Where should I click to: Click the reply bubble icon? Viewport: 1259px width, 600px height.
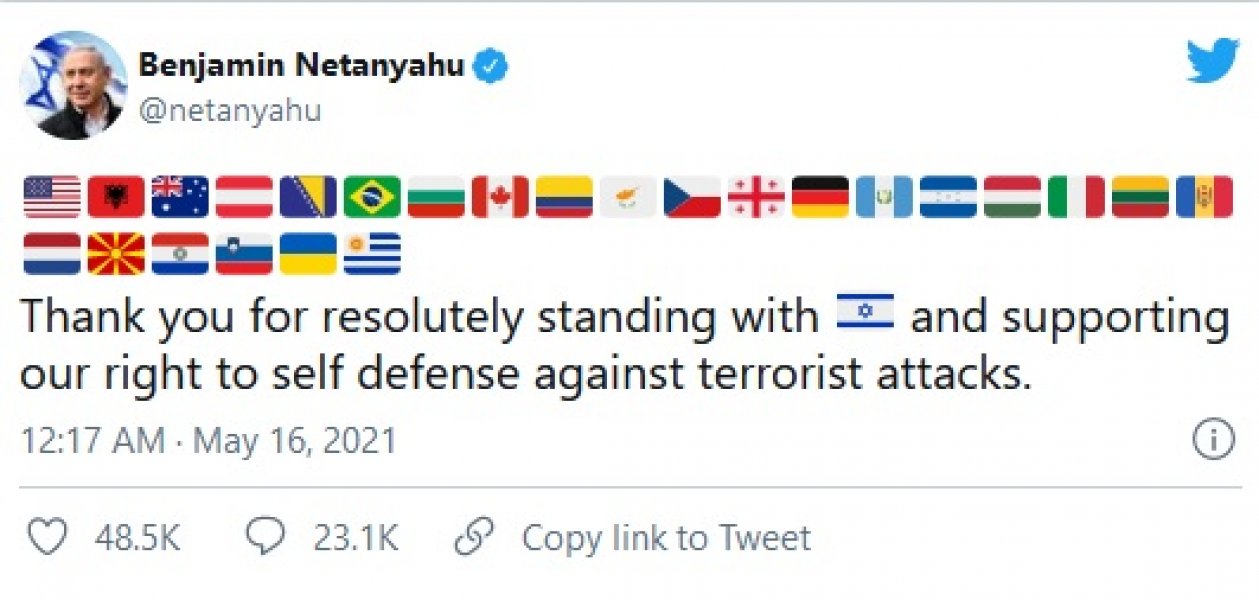pyautogui.click(x=265, y=537)
